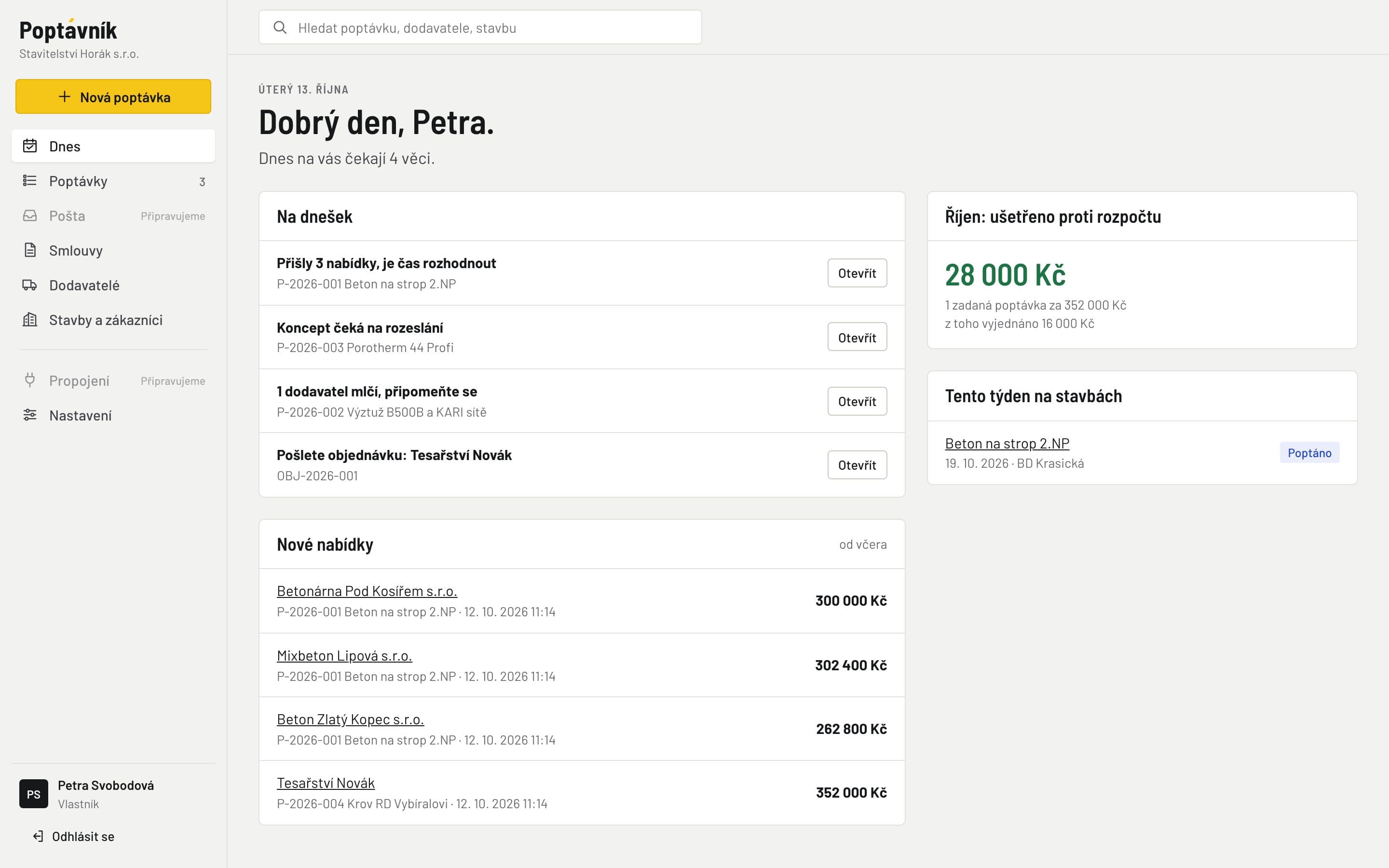
Task: Open the P-2026-001 Beton na strop task
Action: pos(857,273)
